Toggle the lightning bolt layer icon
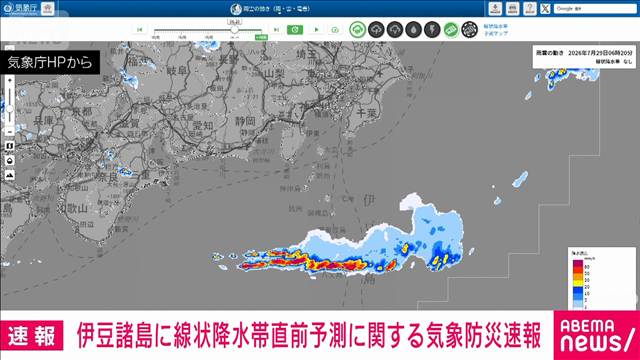The width and height of the screenshot is (640, 360). tap(432, 29)
